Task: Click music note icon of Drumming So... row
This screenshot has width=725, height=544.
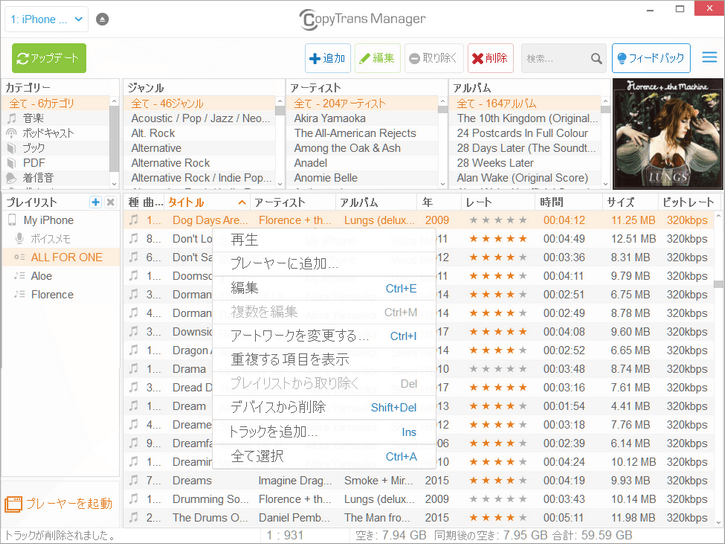Action: pyautogui.click(x=134, y=499)
